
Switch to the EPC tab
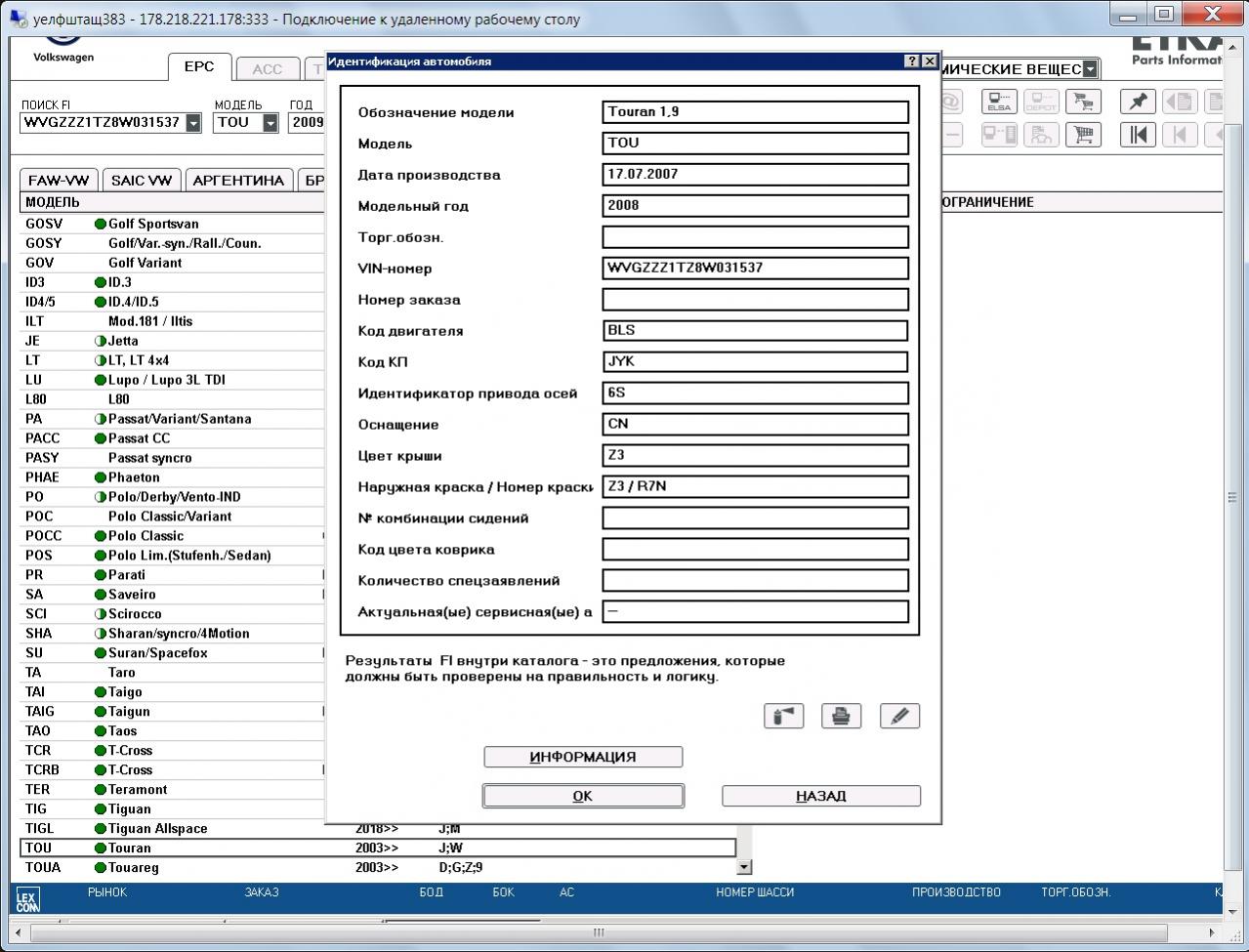199,67
